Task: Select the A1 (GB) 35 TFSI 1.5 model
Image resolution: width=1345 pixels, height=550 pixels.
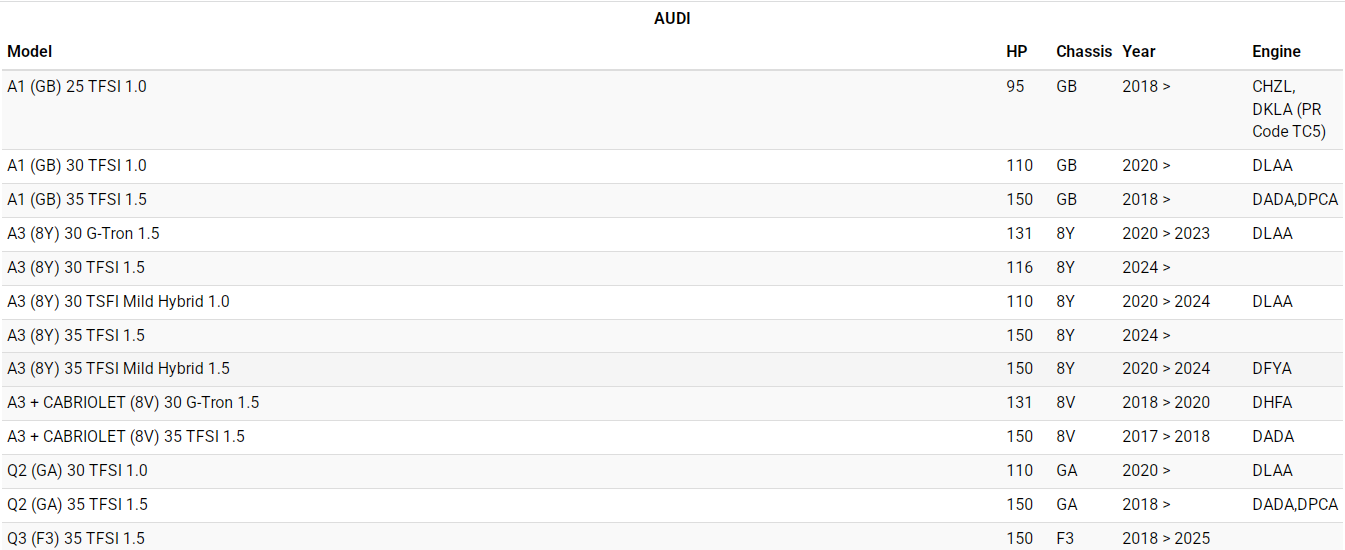Action: [x=77, y=200]
